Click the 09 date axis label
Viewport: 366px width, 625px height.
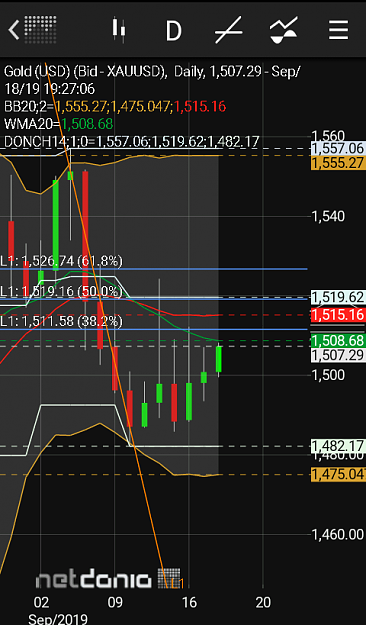115,602
